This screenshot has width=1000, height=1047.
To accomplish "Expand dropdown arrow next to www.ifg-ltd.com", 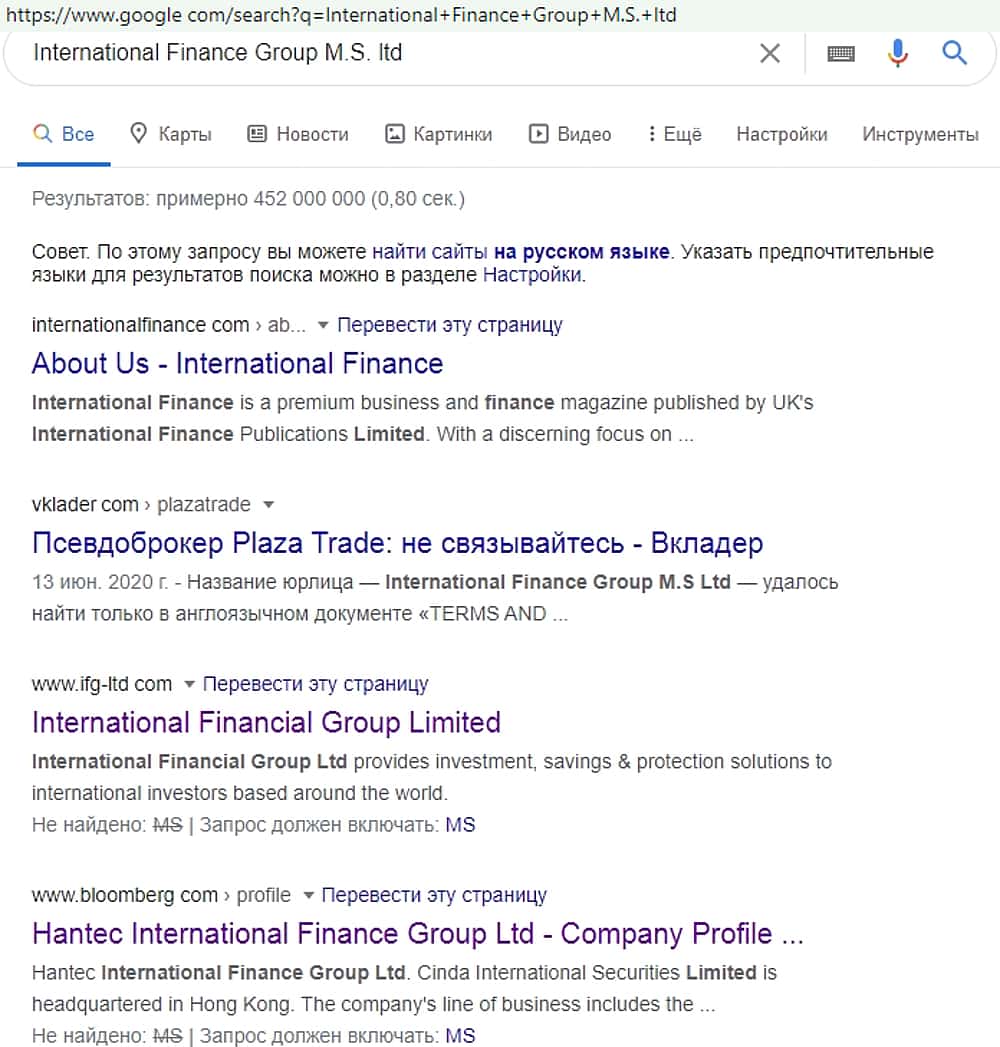I will tap(188, 685).
